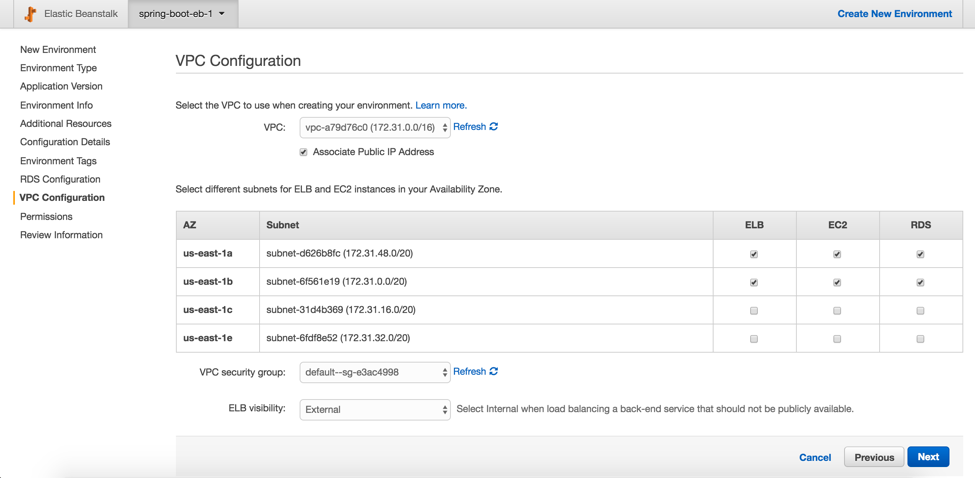Click refresh icon next to VPC dropdown
Screen dimensions: 975x478
coord(494,127)
